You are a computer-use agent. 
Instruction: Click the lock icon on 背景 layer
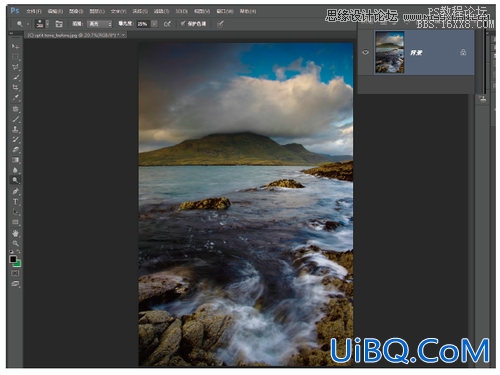click(463, 52)
